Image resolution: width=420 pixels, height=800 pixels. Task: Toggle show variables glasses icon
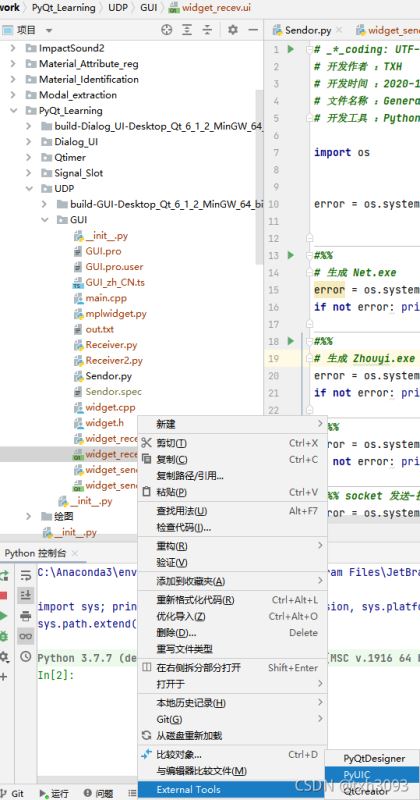[x=25, y=636]
